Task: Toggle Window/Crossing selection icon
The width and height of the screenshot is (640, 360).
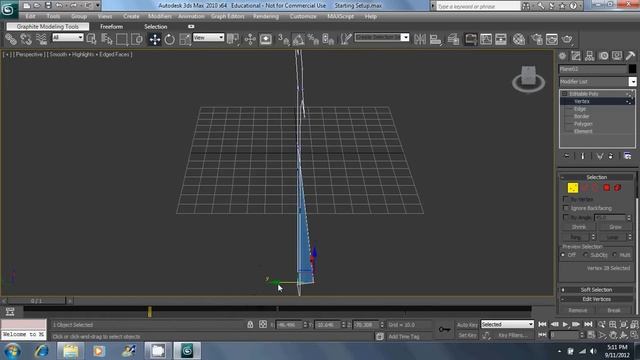Action: click(137, 39)
